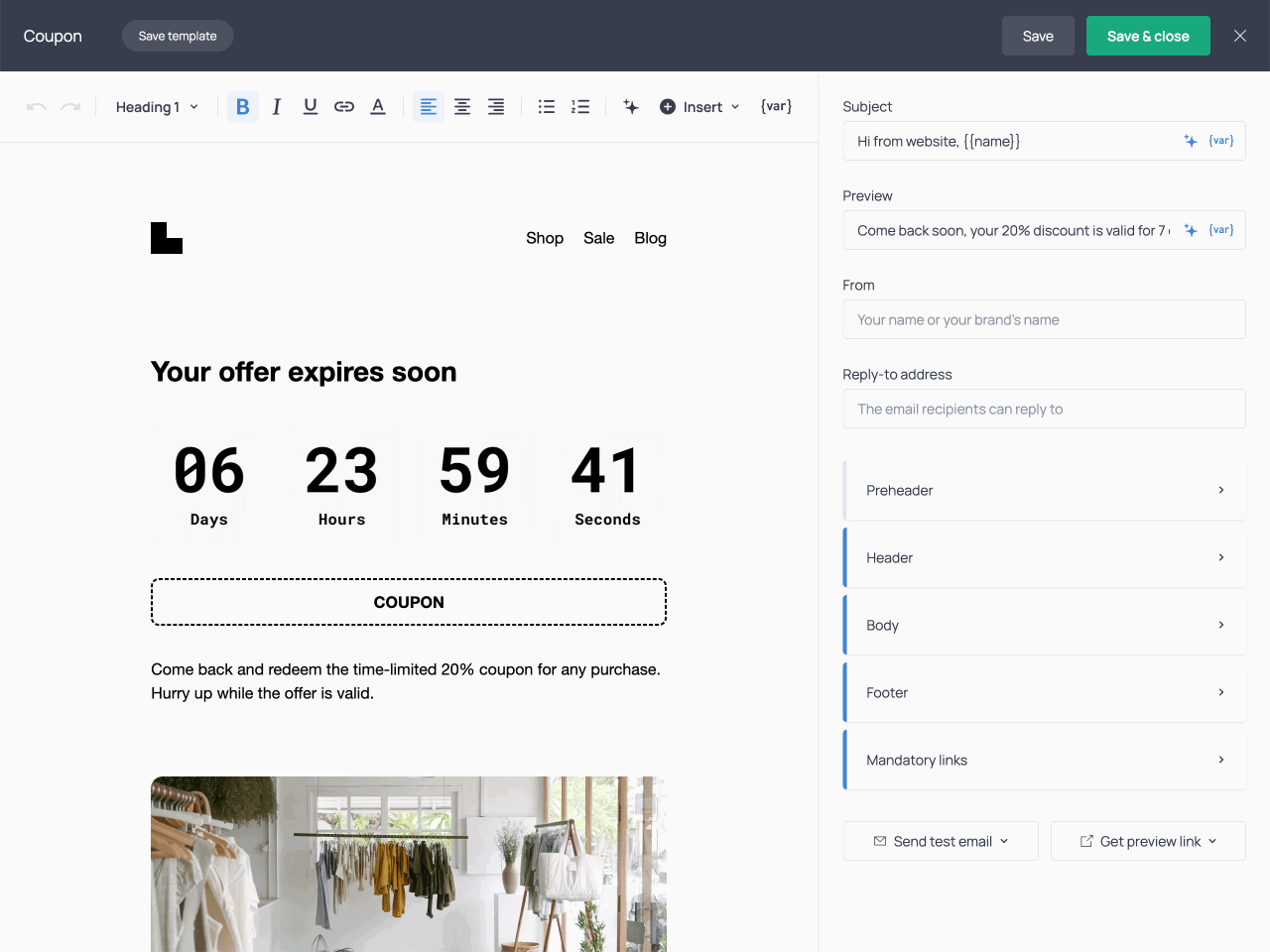Select Blog in the email navigation

click(x=650, y=238)
